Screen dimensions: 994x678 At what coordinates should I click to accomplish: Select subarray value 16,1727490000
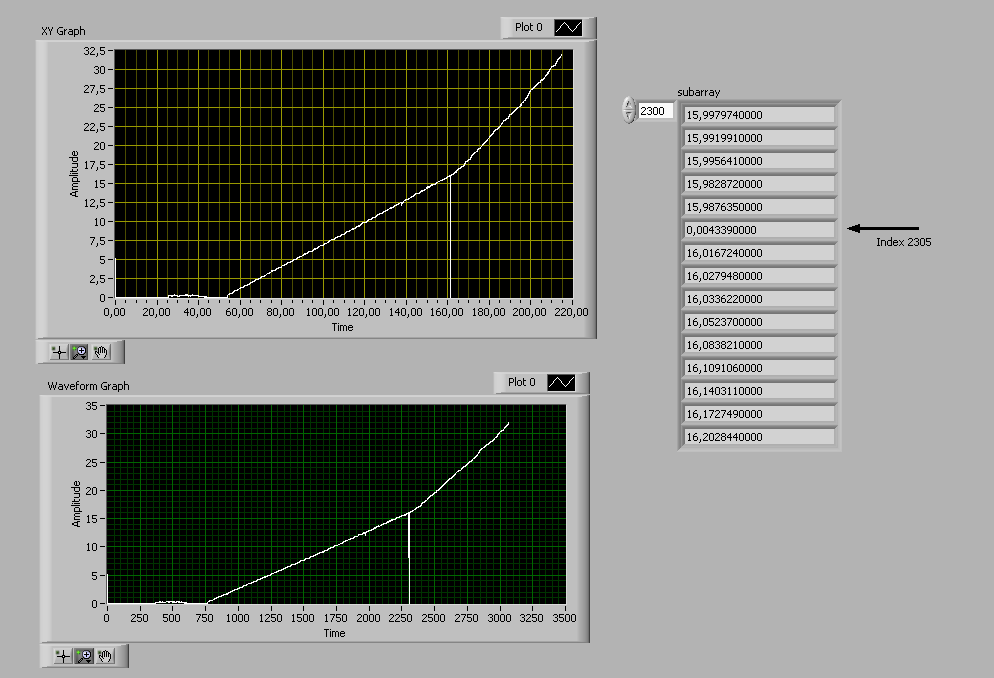pos(759,414)
